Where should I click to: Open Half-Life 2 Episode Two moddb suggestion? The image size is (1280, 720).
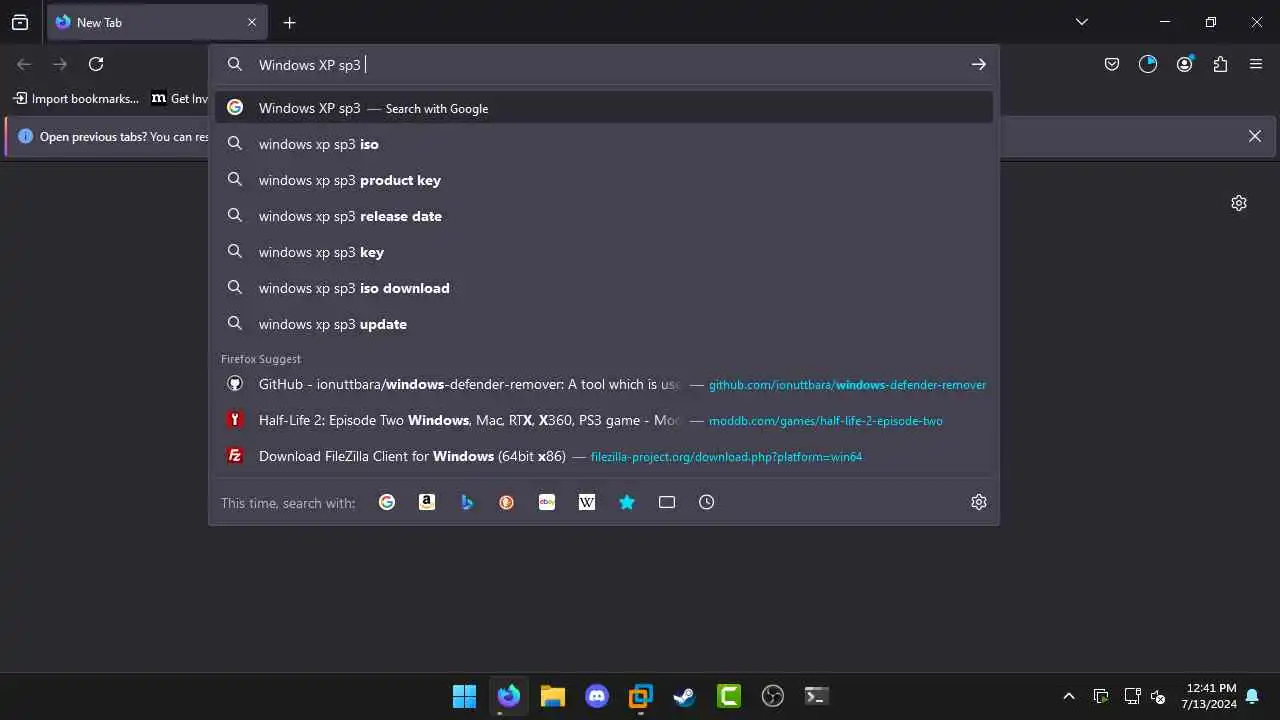pos(604,420)
